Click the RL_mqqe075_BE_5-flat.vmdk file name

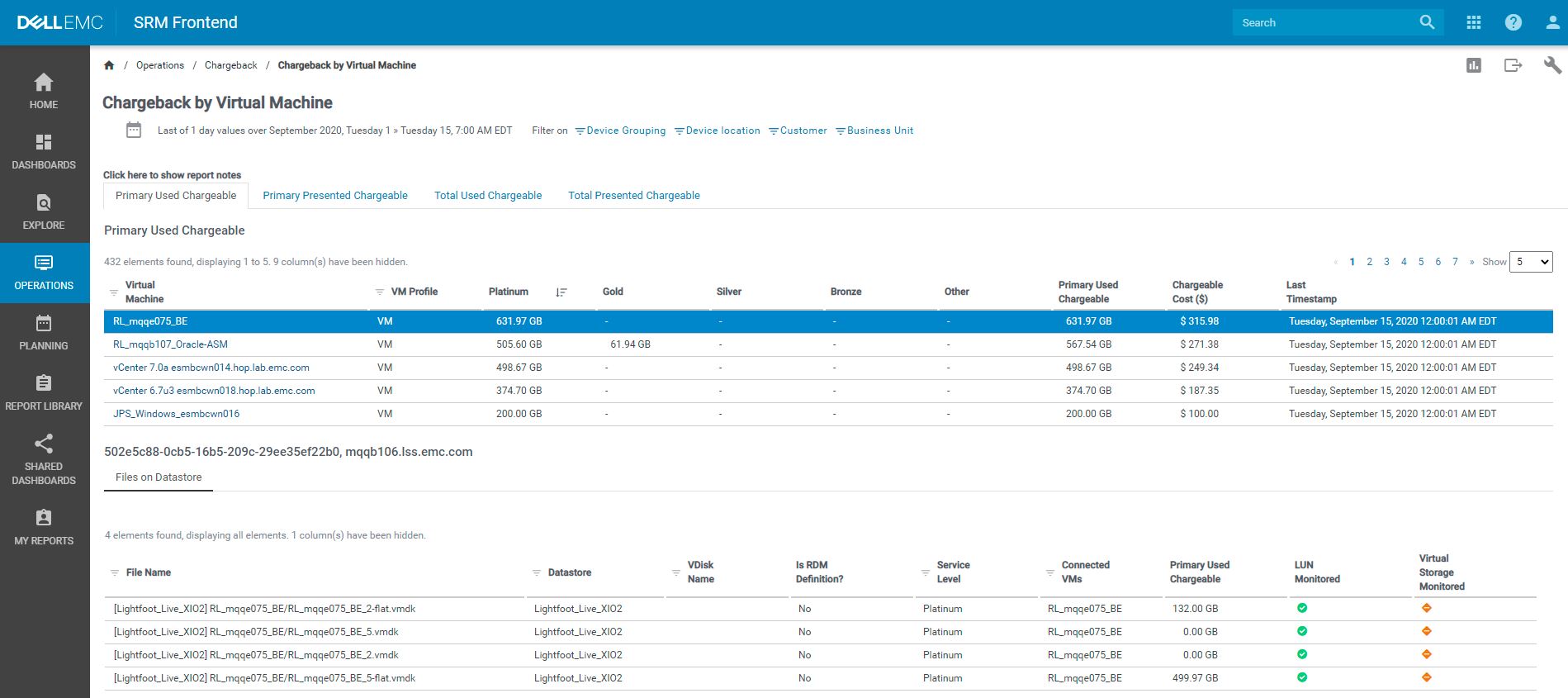click(x=264, y=678)
